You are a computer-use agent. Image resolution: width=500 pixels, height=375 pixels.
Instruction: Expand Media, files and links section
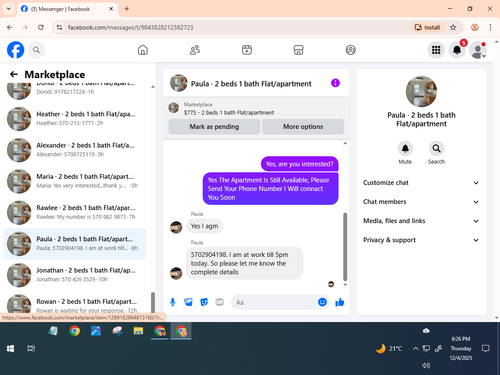click(x=421, y=221)
